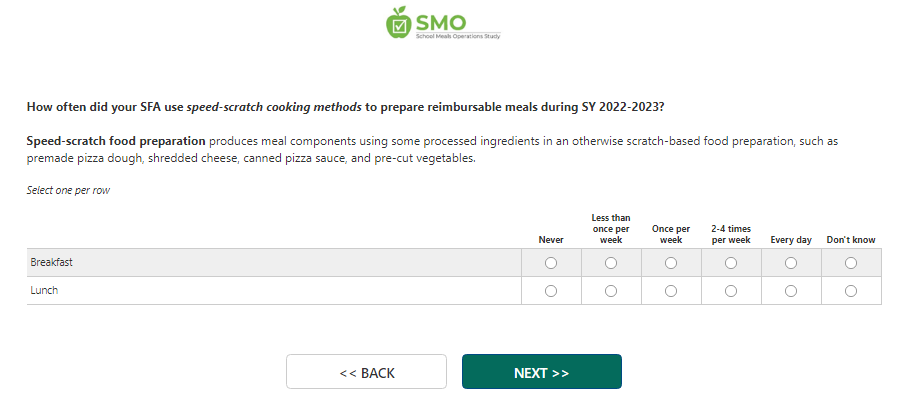
Task: Select Every day for Breakfast
Action: pyautogui.click(x=791, y=263)
